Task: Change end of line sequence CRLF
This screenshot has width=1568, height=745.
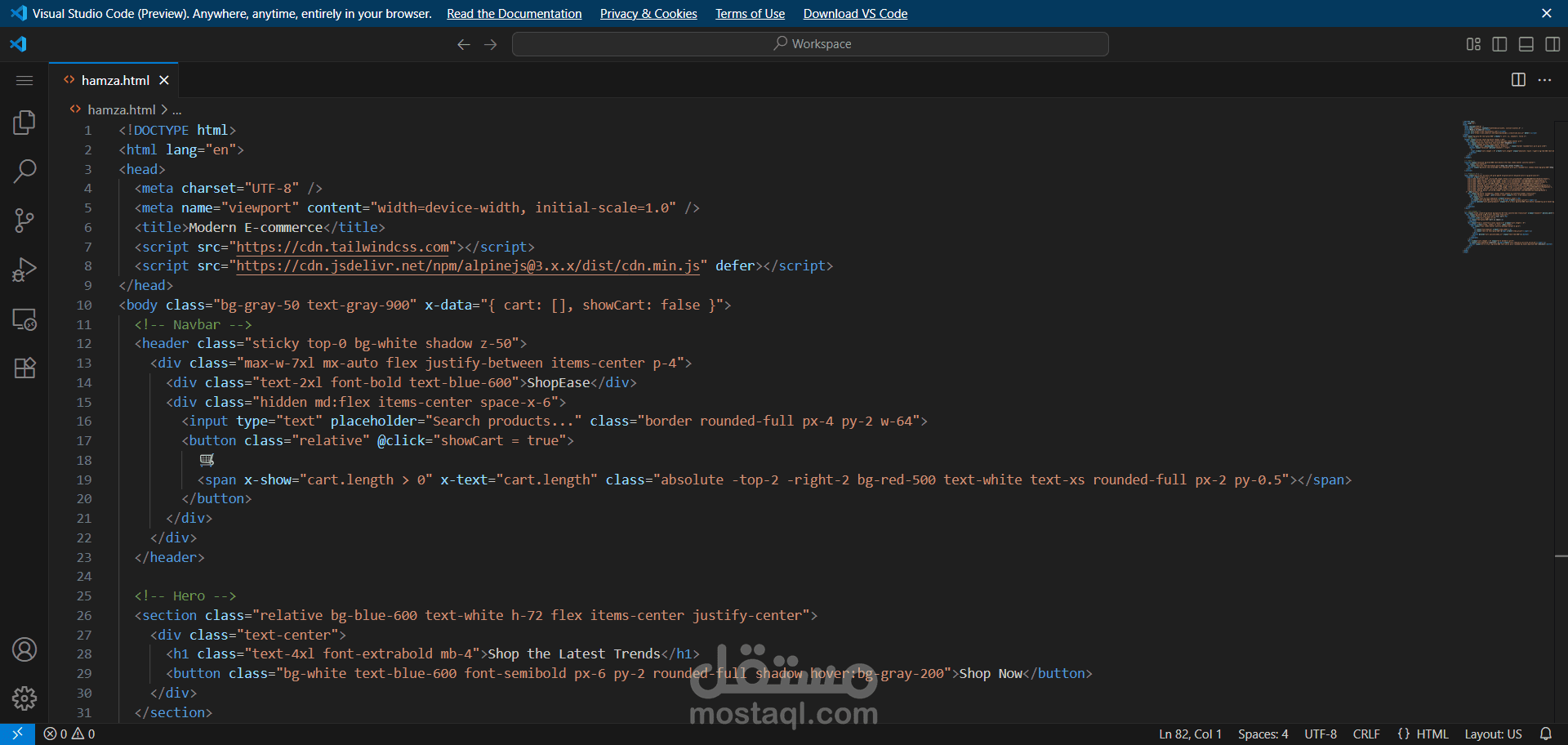Action: click(1366, 734)
